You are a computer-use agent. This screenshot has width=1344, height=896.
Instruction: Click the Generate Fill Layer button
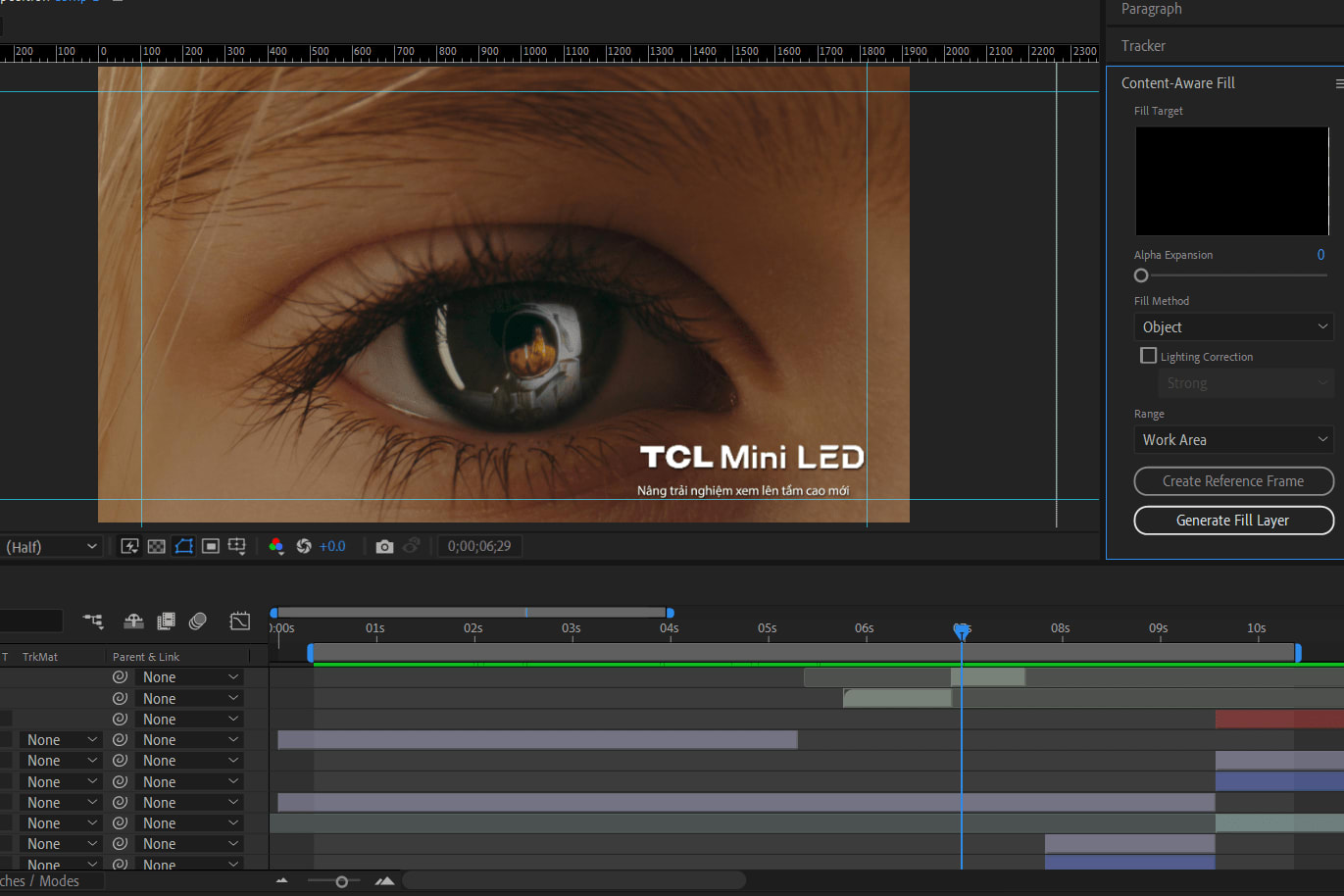1233,521
